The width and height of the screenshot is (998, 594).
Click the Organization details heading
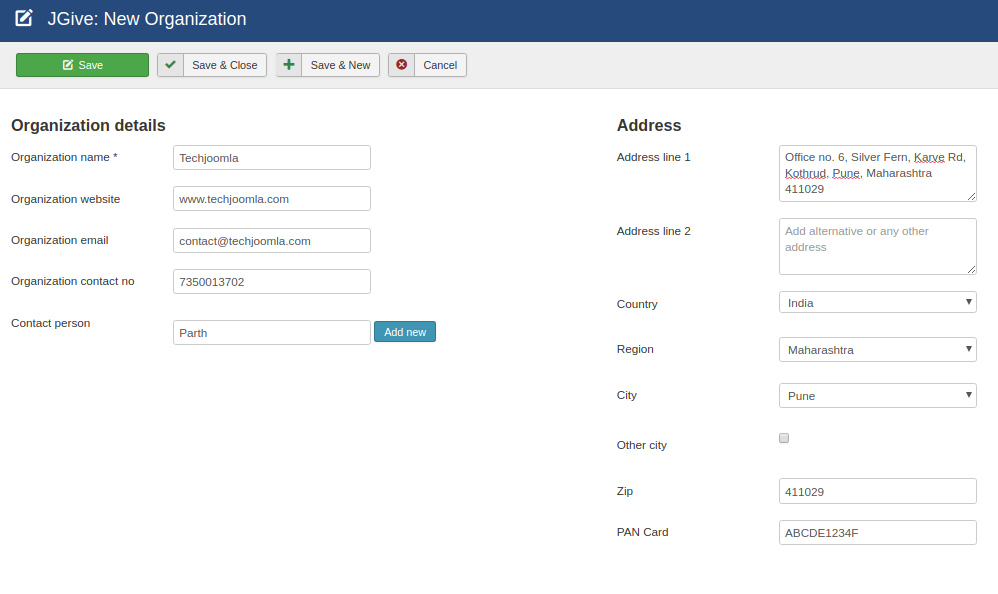[x=88, y=125]
